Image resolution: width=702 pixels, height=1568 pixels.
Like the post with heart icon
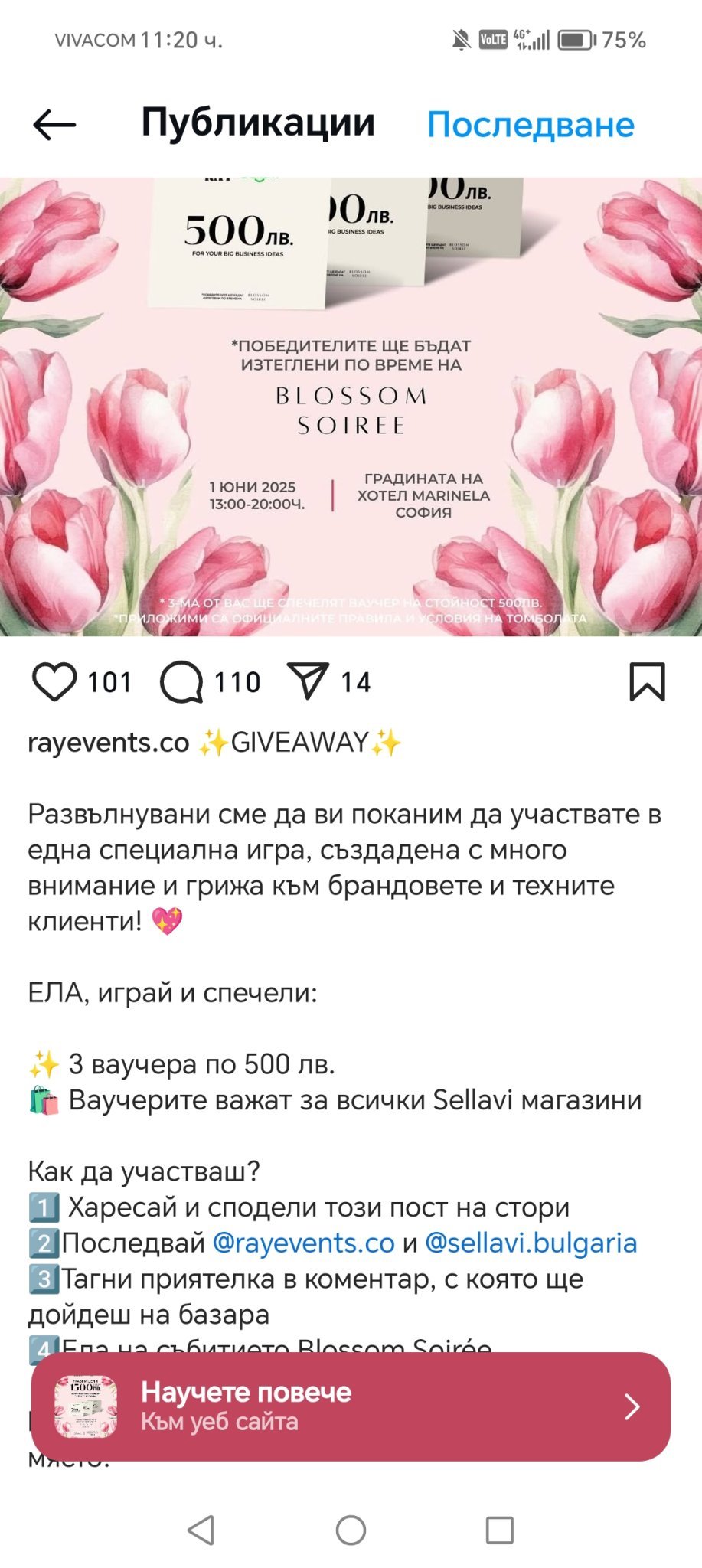pos(54,681)
